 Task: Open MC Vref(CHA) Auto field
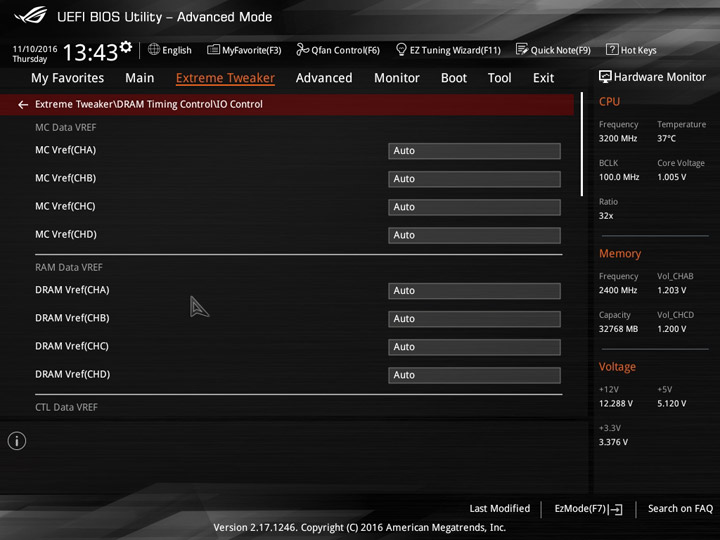coord(474,151)
